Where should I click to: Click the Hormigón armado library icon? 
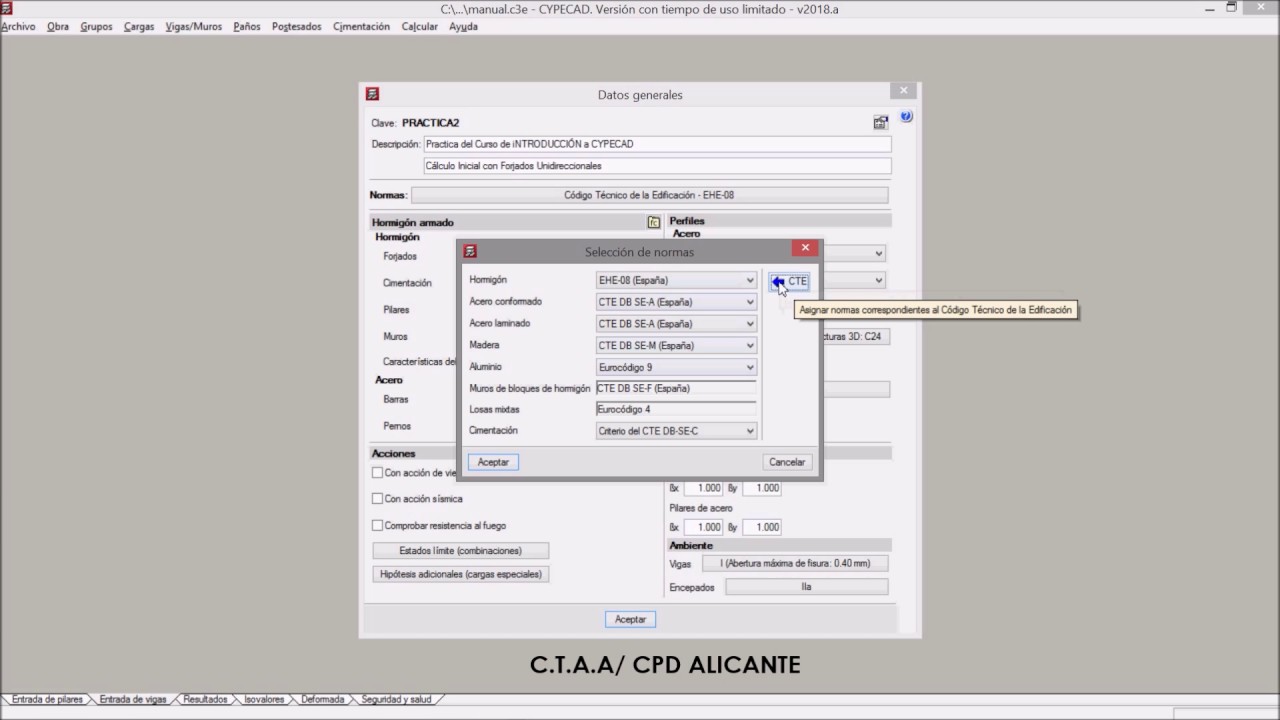[x=653, y=222]
